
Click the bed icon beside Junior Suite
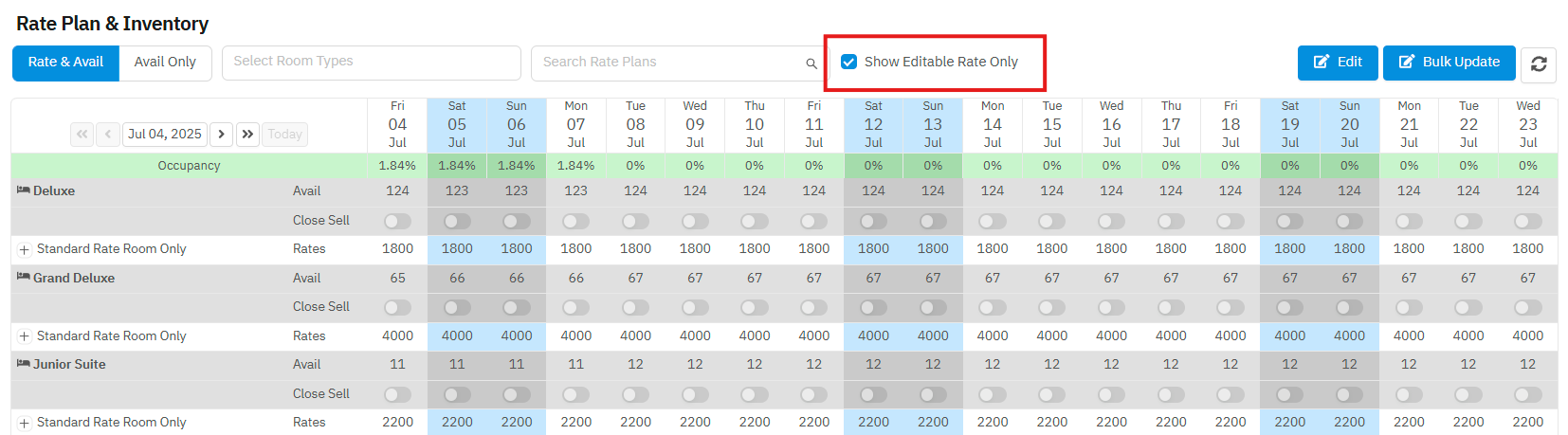coord(24,364)
